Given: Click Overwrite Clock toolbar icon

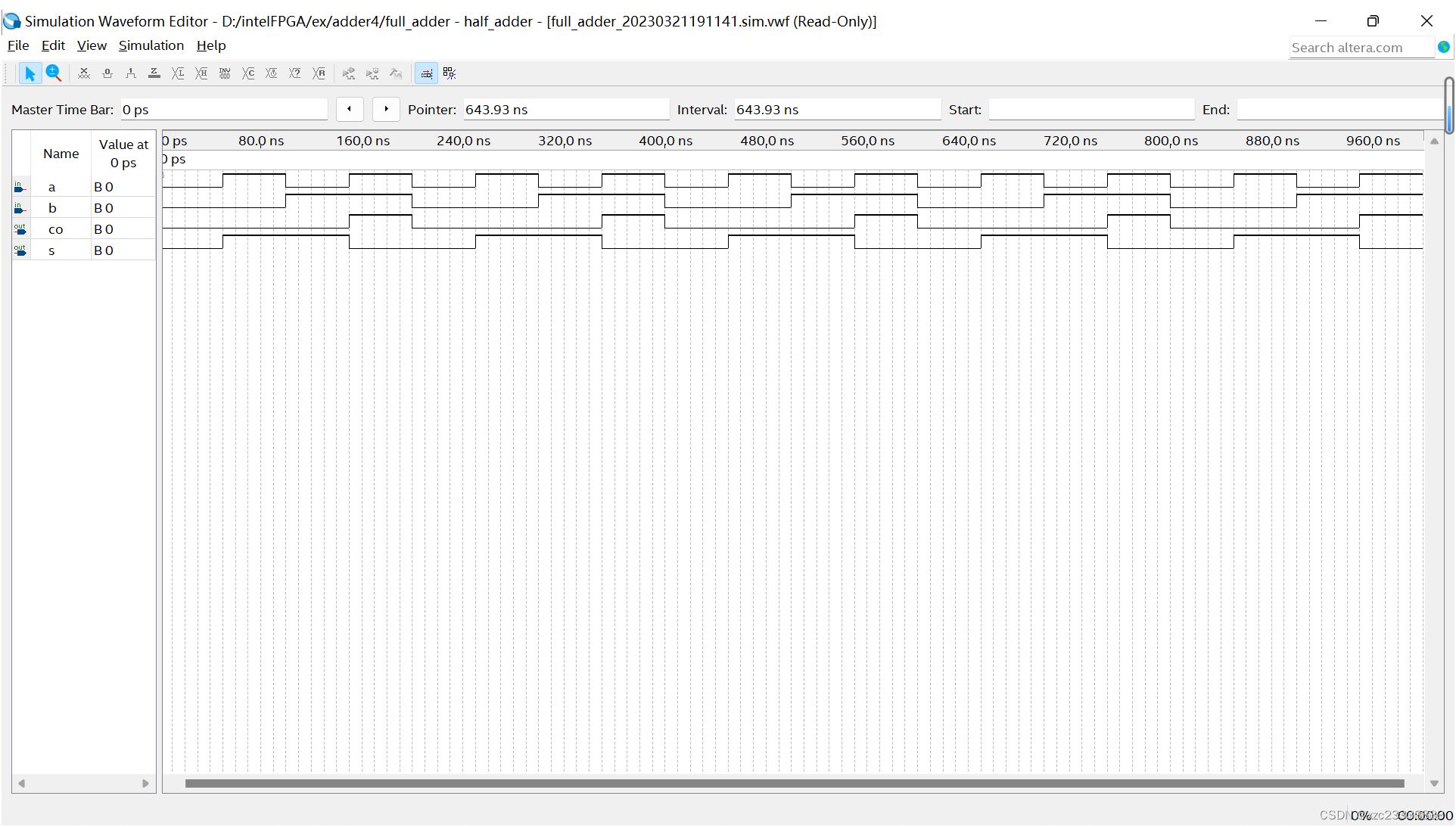Looking at the screenshot, I should 272,73.
